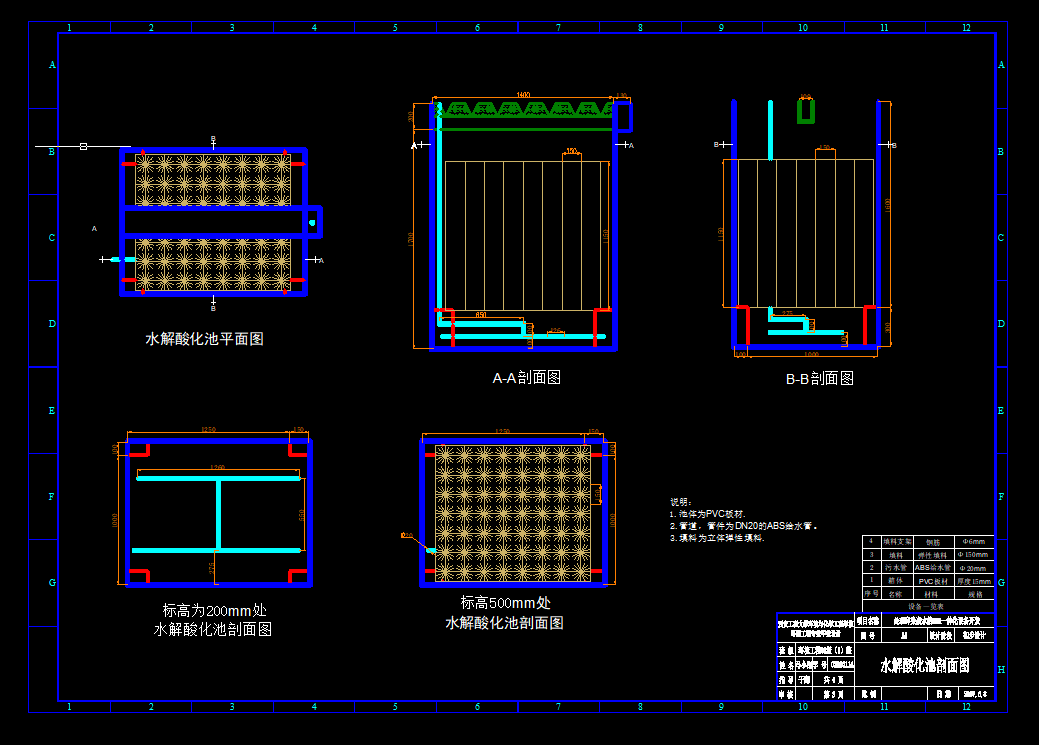Click the square grip on the white line near plan view
The height and width of the screenshot is (745, 1039).
pos(83,146)
